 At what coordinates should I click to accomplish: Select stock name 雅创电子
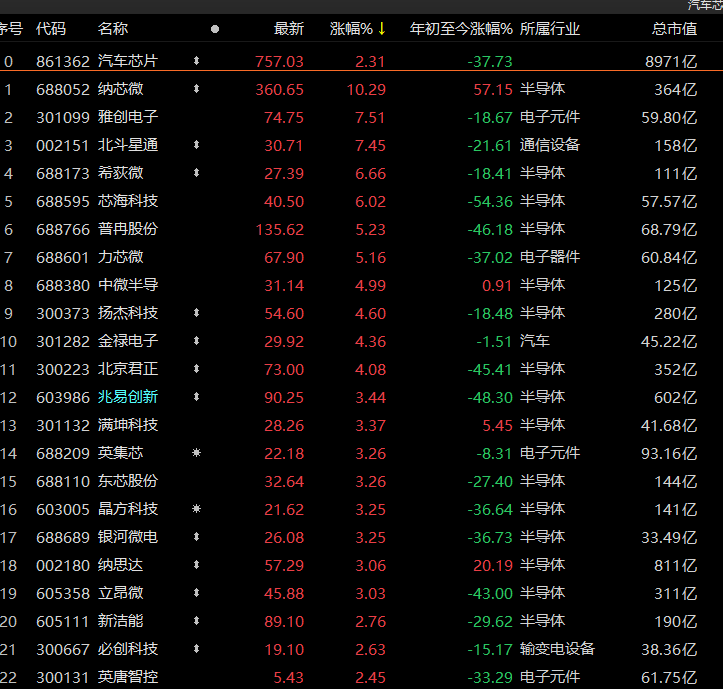pos(128,117)
